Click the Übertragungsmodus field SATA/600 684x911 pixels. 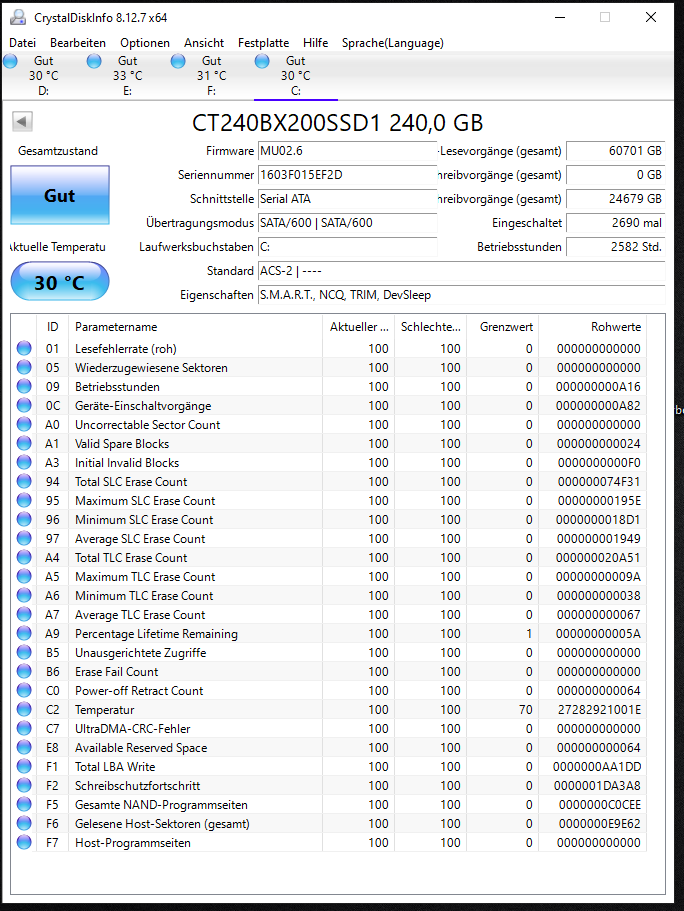point(347,223)
